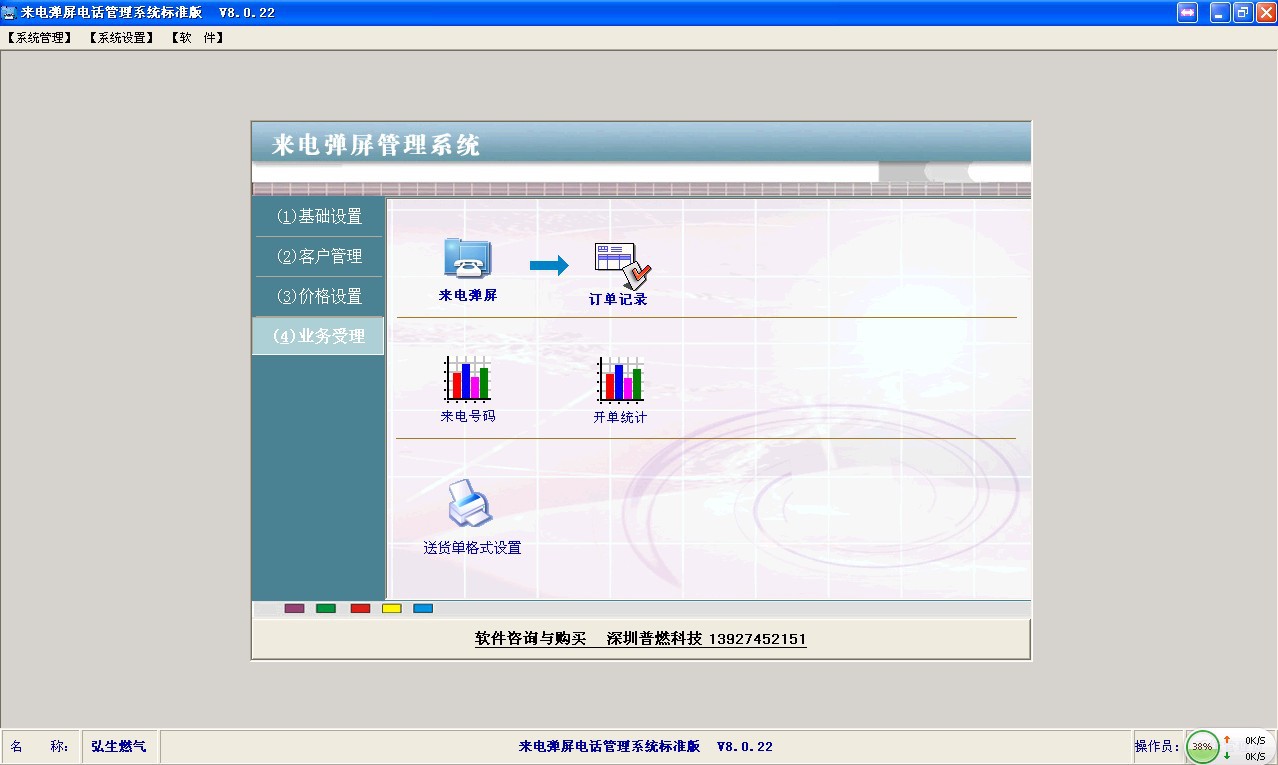This screenshot has width=1278, height=765.
Task: Open the 开单统计 statistics chart icon
Action: 620,380
